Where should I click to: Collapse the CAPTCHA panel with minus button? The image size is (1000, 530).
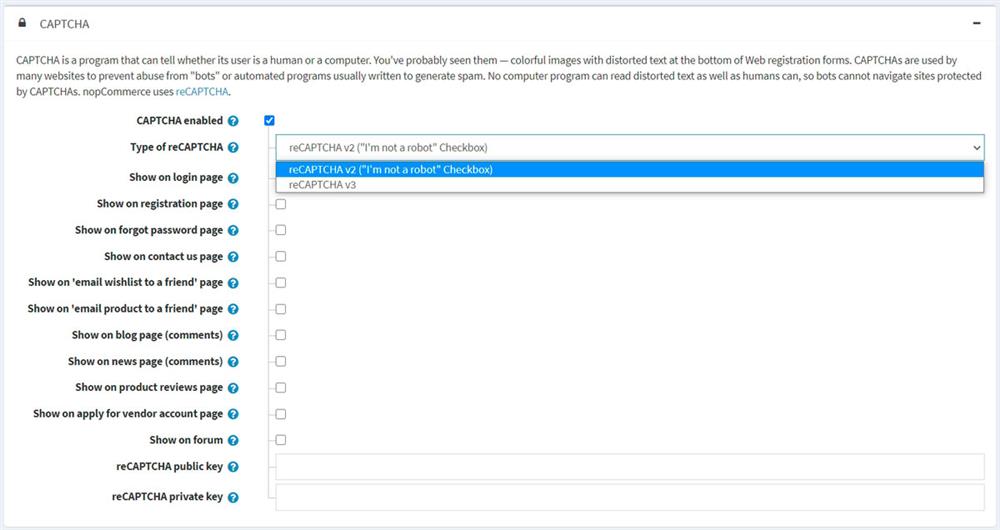coord(976,22)
